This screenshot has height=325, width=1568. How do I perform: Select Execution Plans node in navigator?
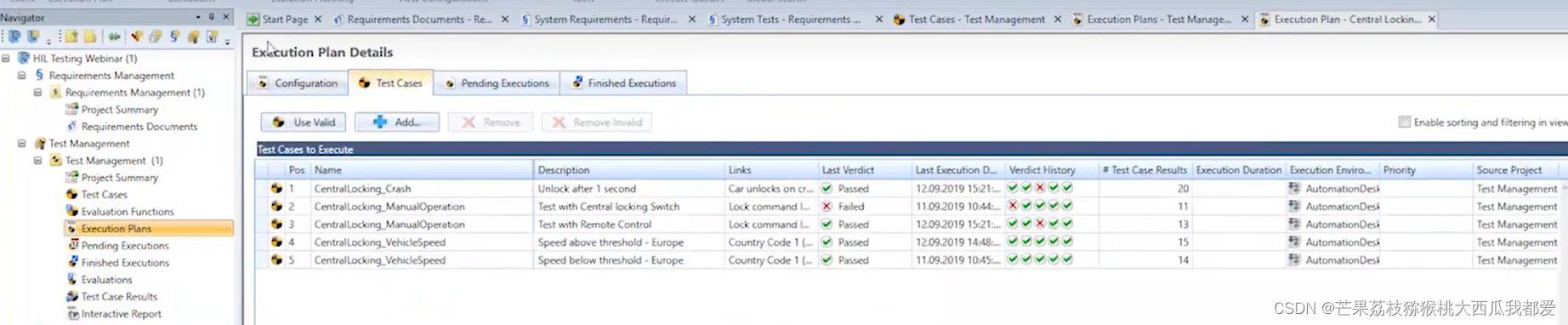click(149, 229)
